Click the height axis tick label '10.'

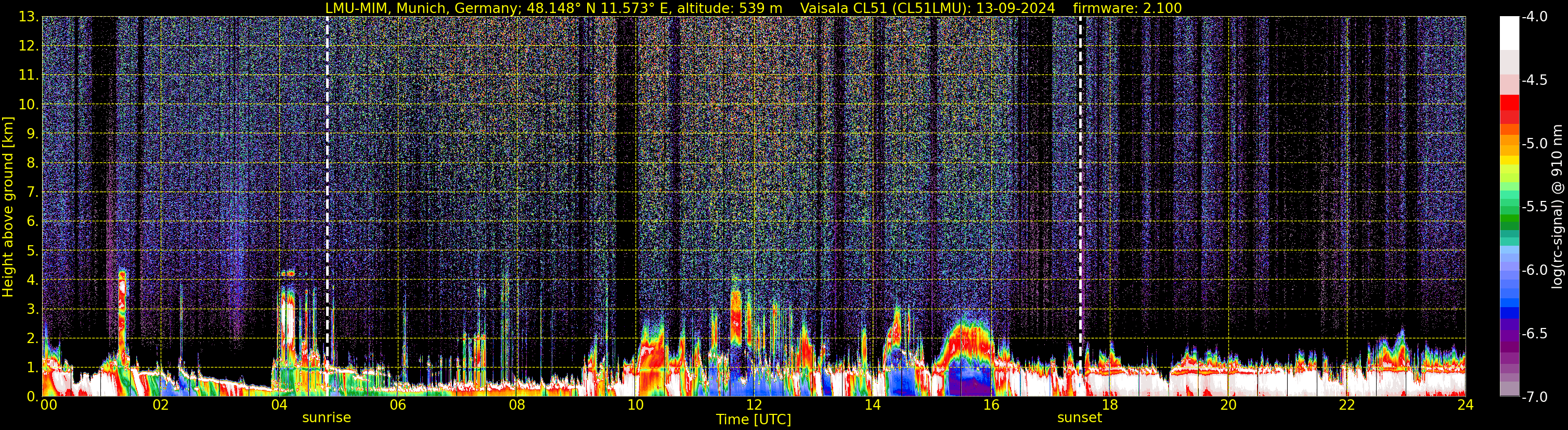click(28, 104)
